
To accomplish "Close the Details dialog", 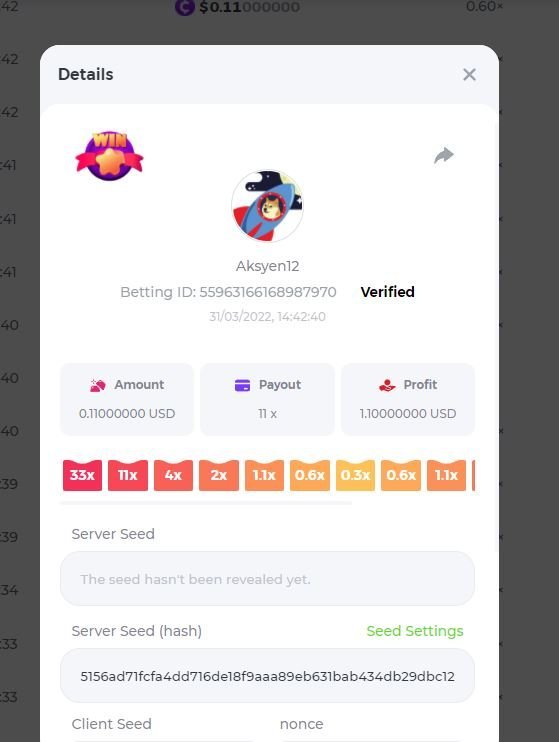I will (469, 74).
